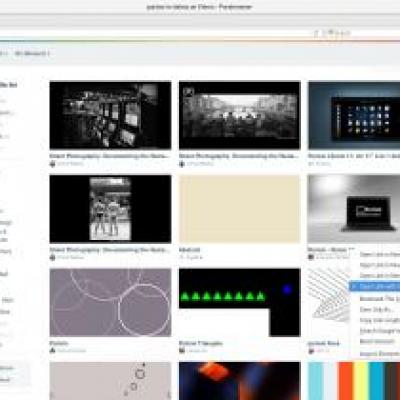The width and height of the screenshot is (400, 400).
Task: Open the green triangles video thumbnail
Action: (240, 302)
